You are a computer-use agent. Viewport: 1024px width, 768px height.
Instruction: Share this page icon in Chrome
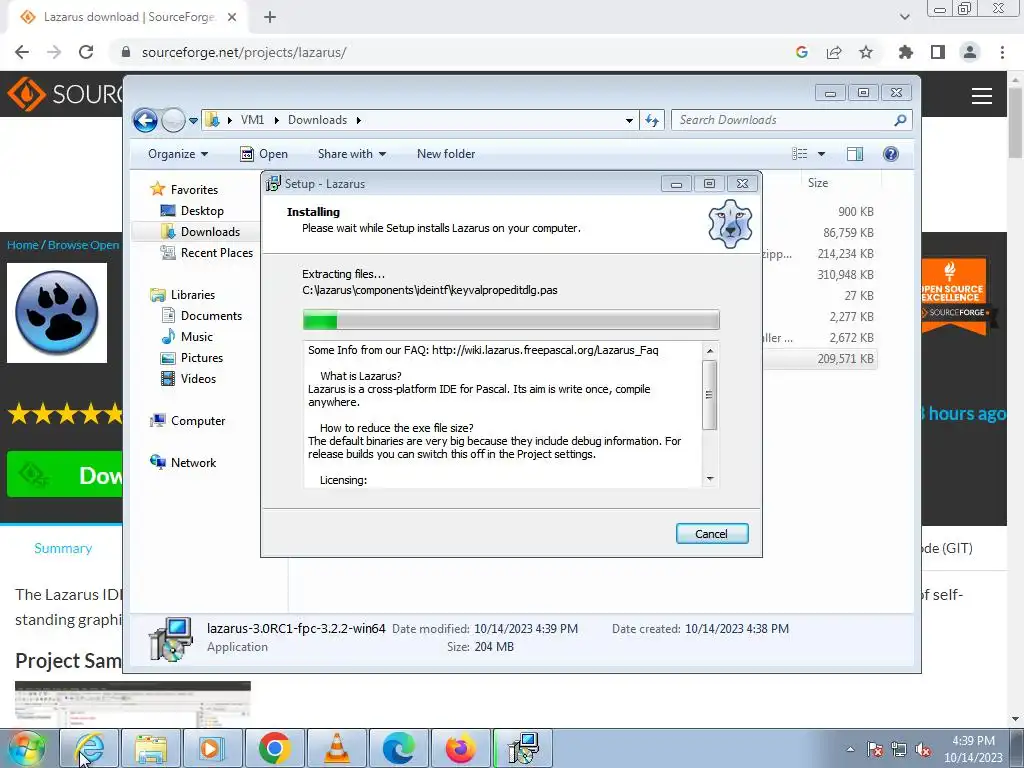tap(834, 52)
